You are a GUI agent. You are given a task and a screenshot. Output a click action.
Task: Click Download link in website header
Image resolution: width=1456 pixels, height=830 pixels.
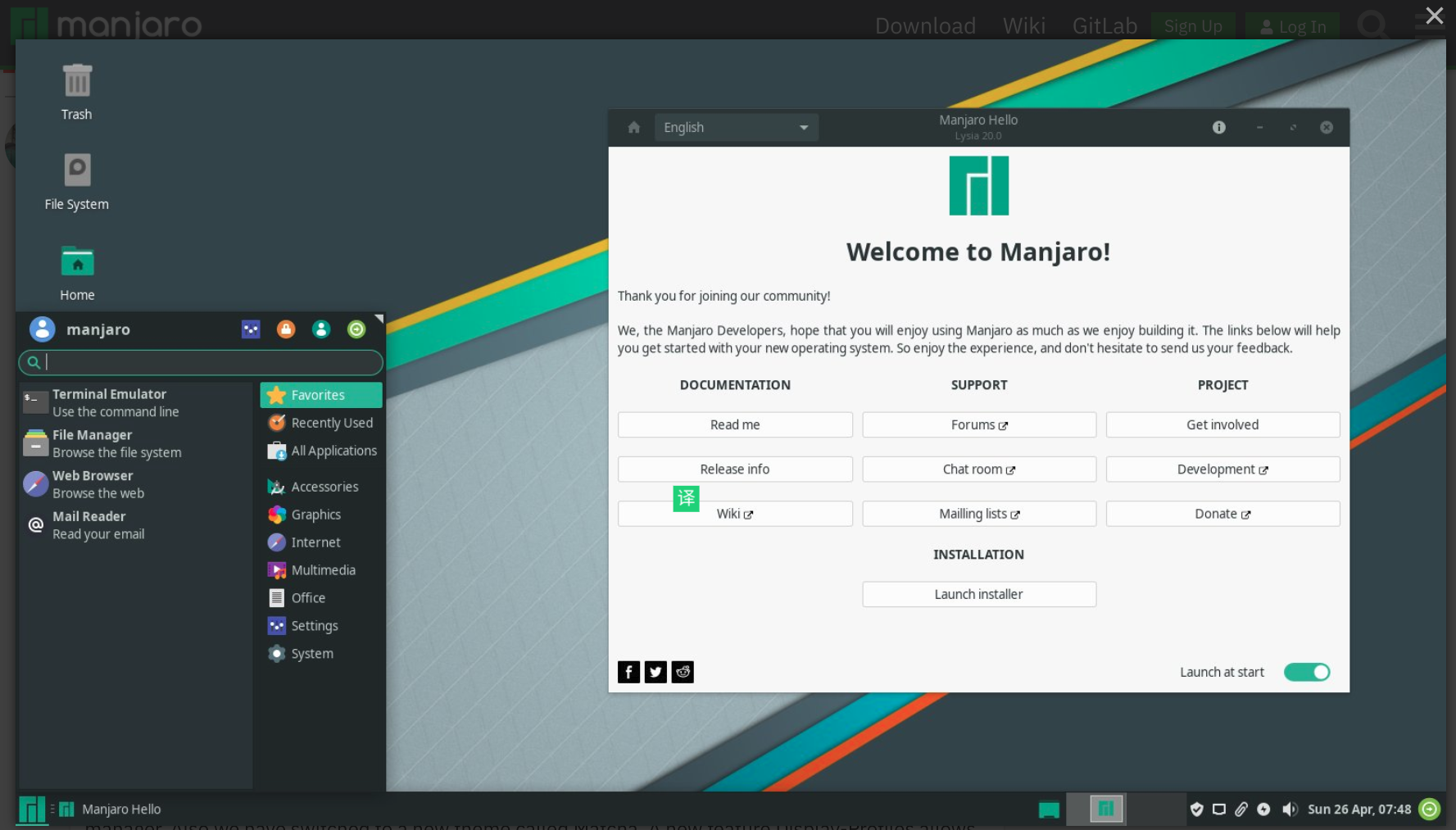pos(925,26)
